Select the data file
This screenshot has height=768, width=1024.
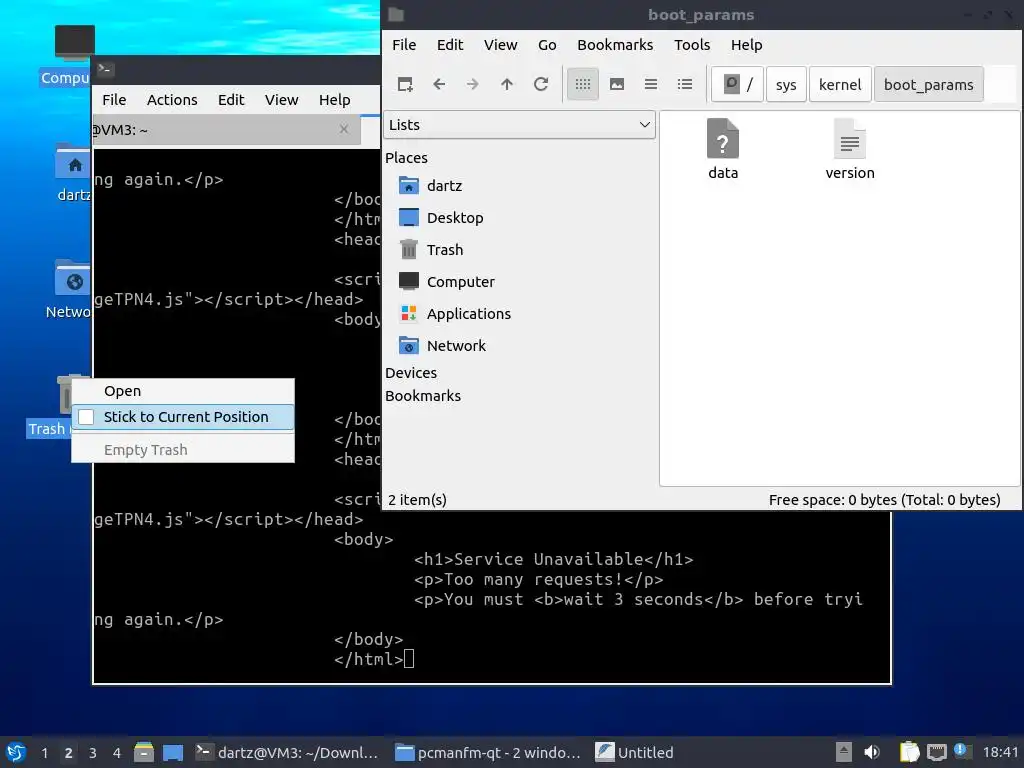click(x=723, y=150)
